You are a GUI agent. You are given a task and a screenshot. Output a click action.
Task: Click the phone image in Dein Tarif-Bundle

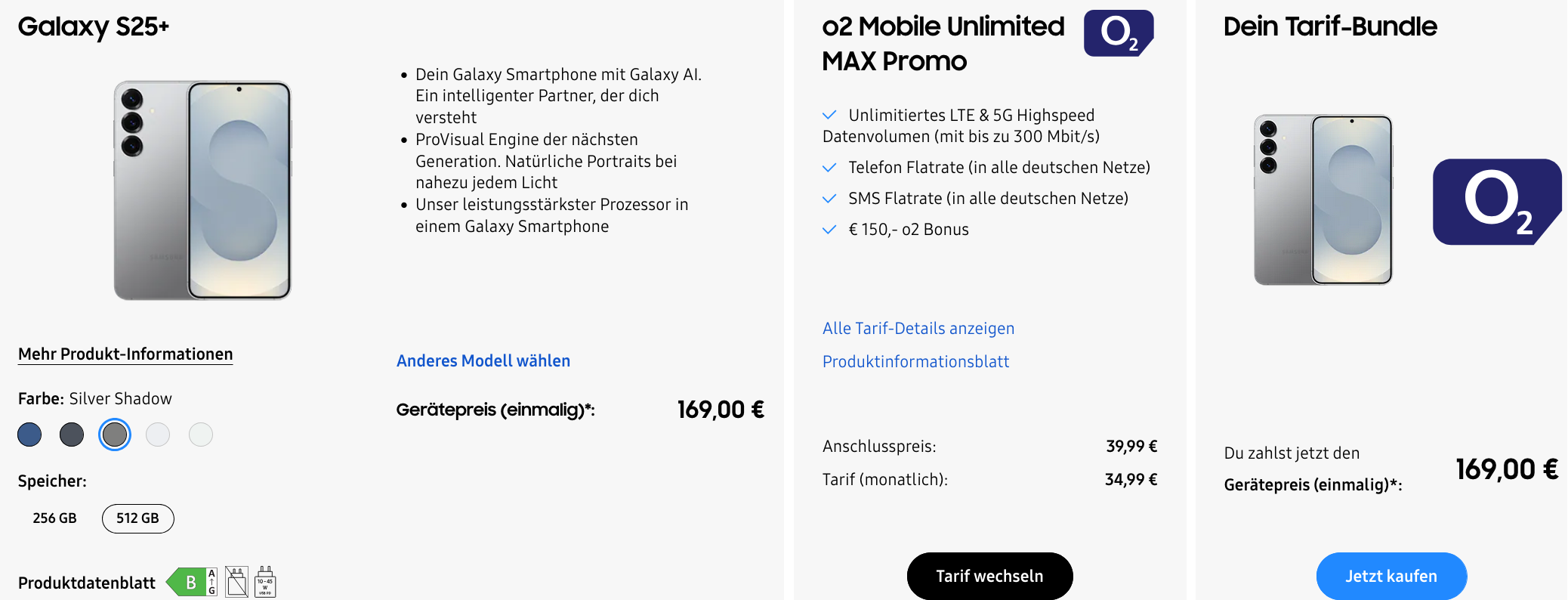[x=1323, y=199]
